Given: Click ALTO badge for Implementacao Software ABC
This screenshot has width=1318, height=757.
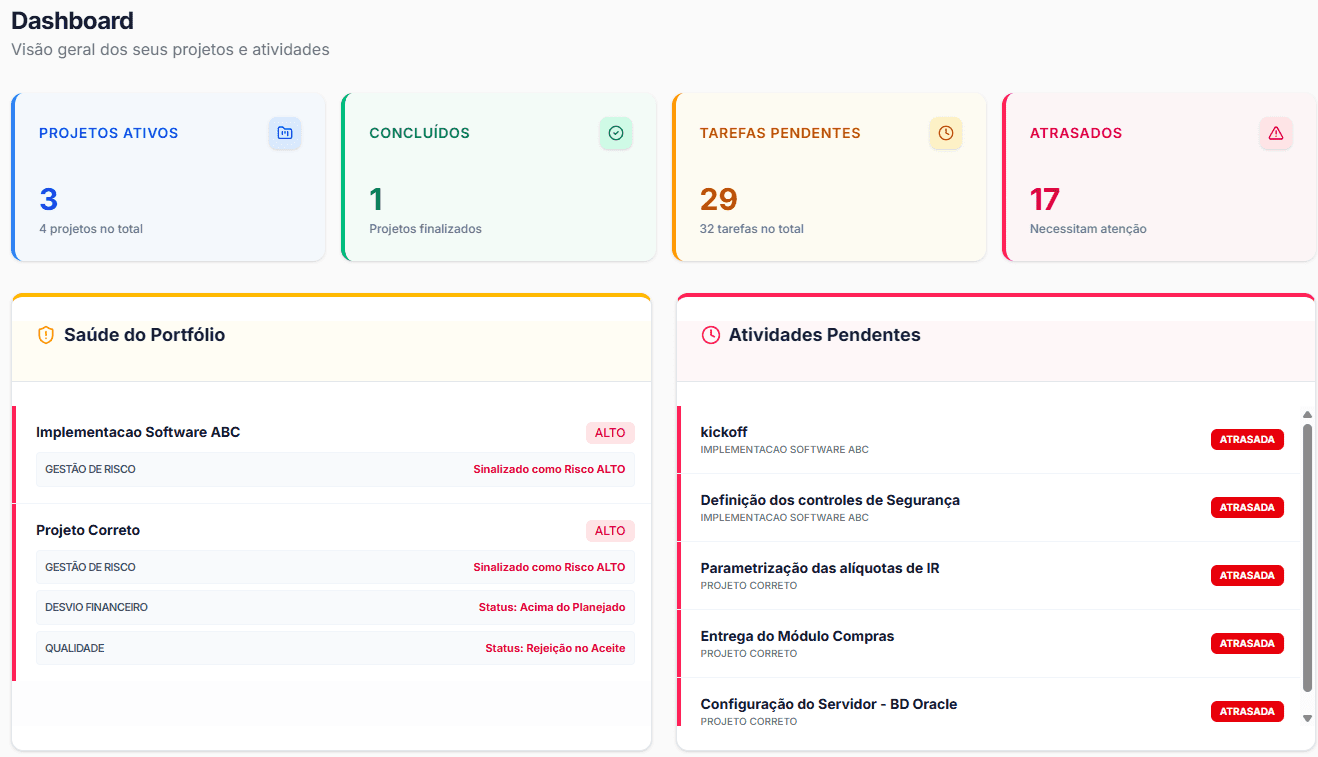Looking at the screenshot, I should [610, 433].
